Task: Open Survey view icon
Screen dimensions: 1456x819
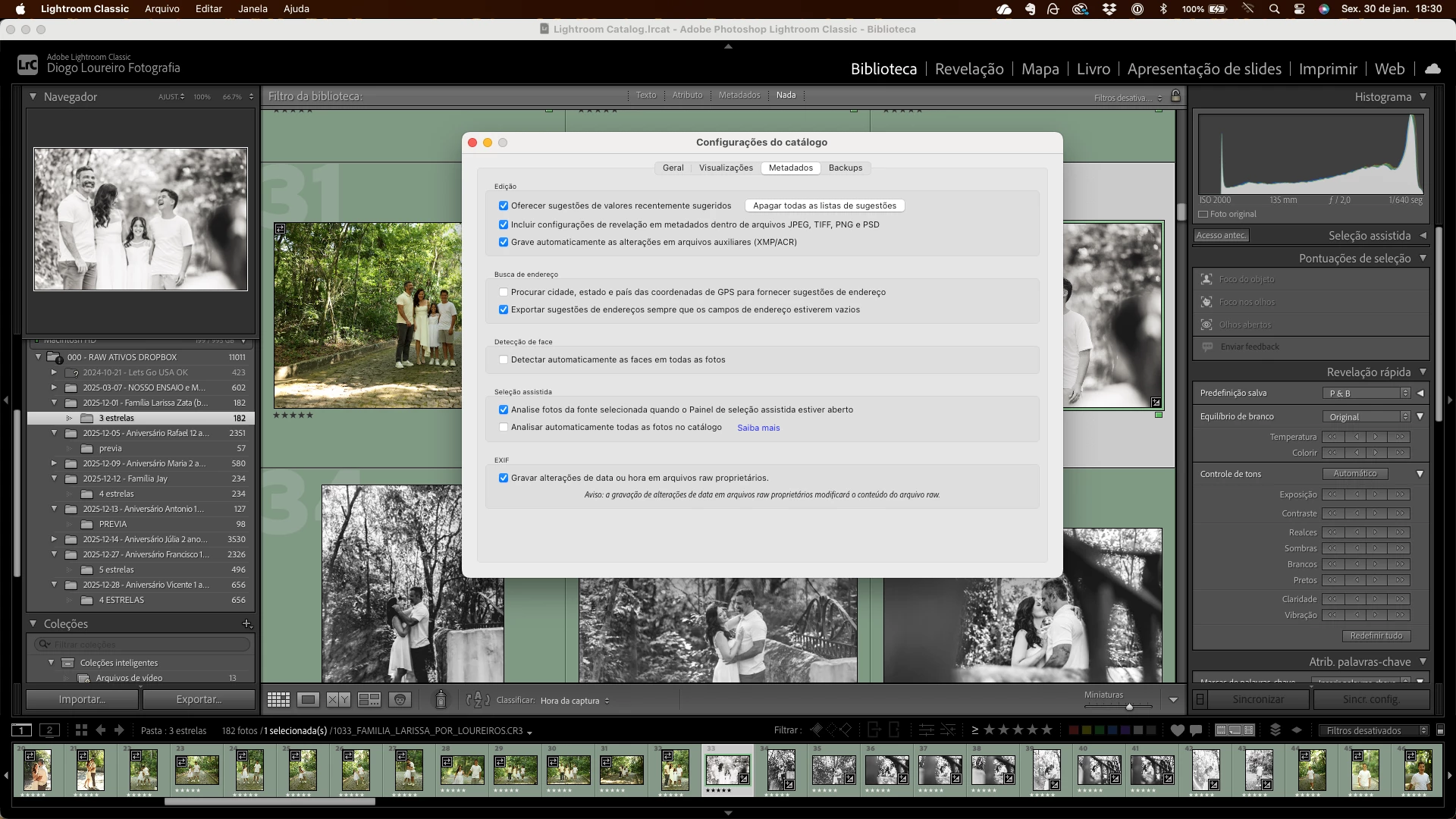Action: click(369, 700)
